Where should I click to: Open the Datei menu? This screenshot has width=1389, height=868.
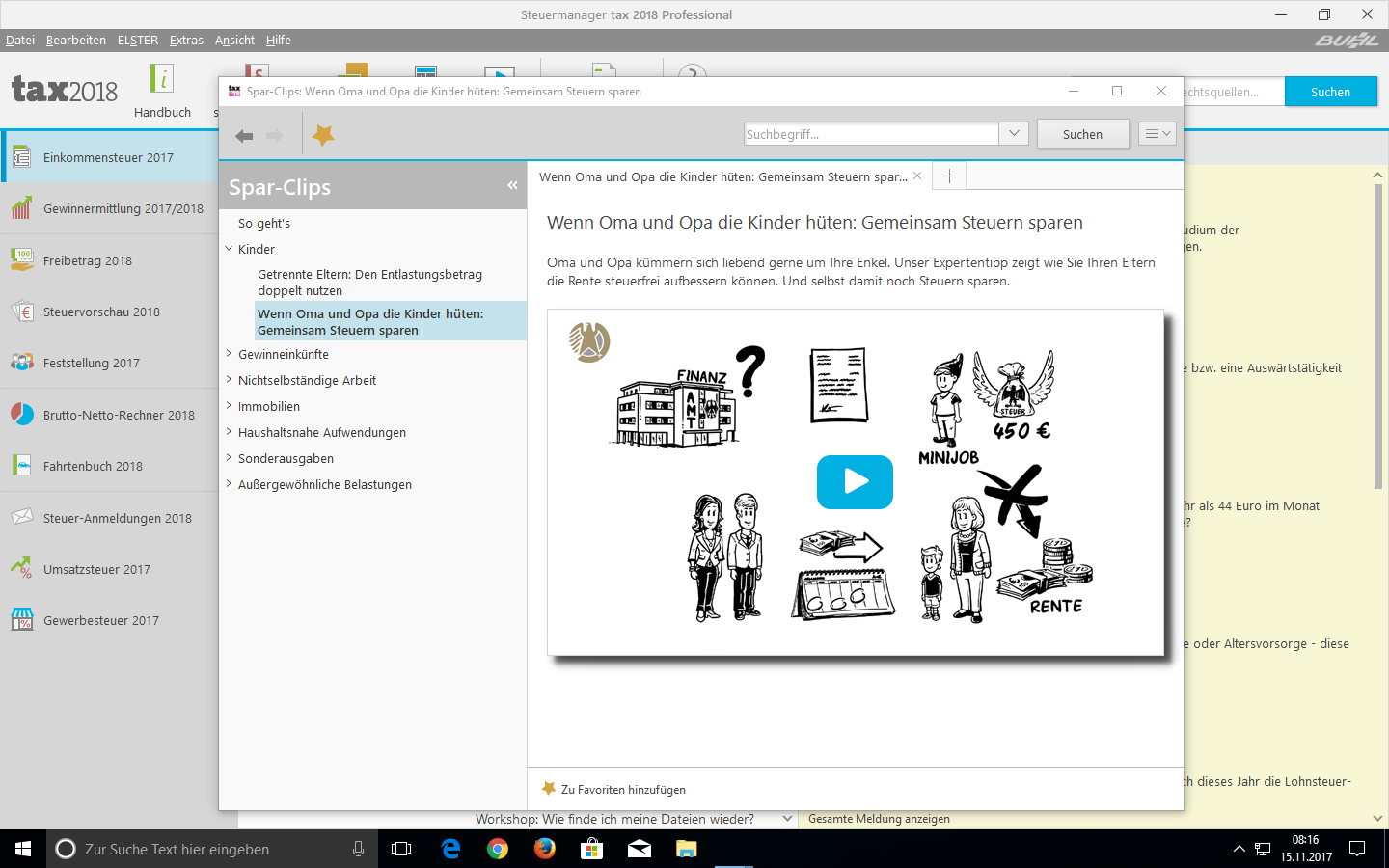(x=20, y=40)
